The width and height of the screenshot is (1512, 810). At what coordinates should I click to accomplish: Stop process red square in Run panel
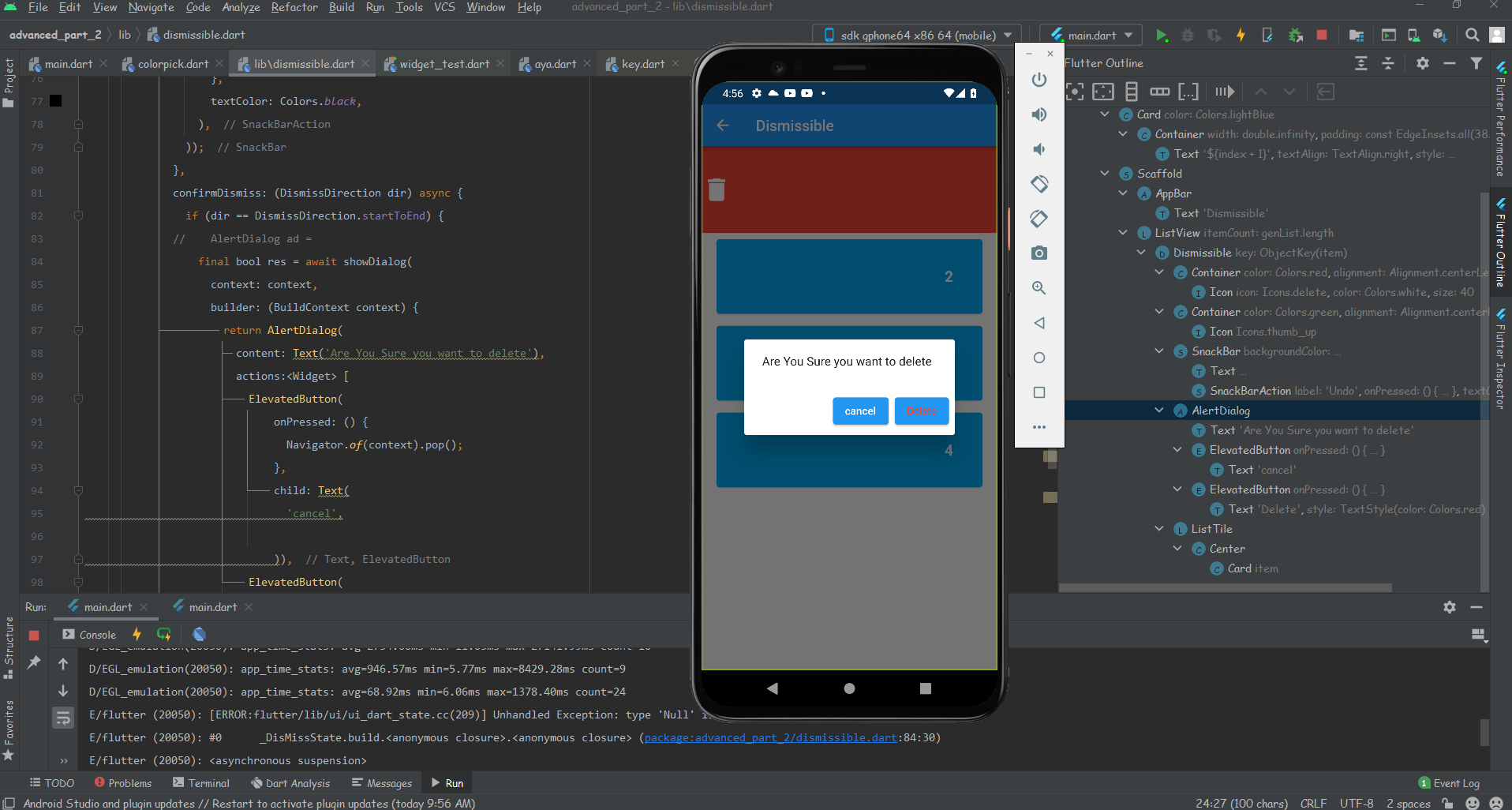[x=34, y=635]
